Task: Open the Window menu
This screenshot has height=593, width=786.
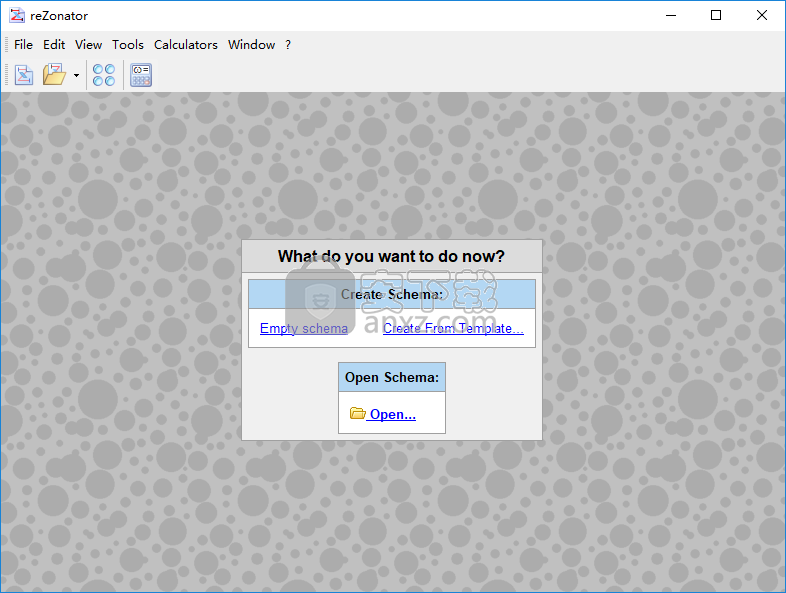Action: pyautogui.click(x=251, y=45)
